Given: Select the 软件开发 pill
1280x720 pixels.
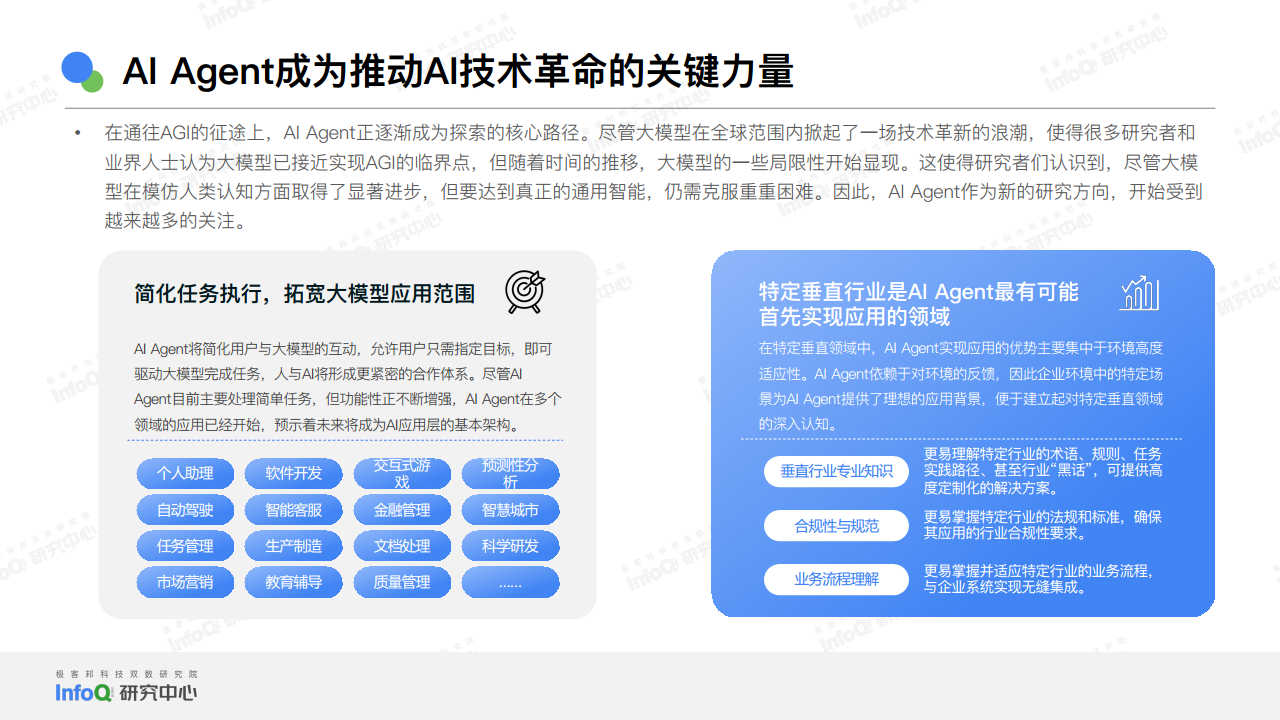Looking at the screenshot, I should pos(294,474).
